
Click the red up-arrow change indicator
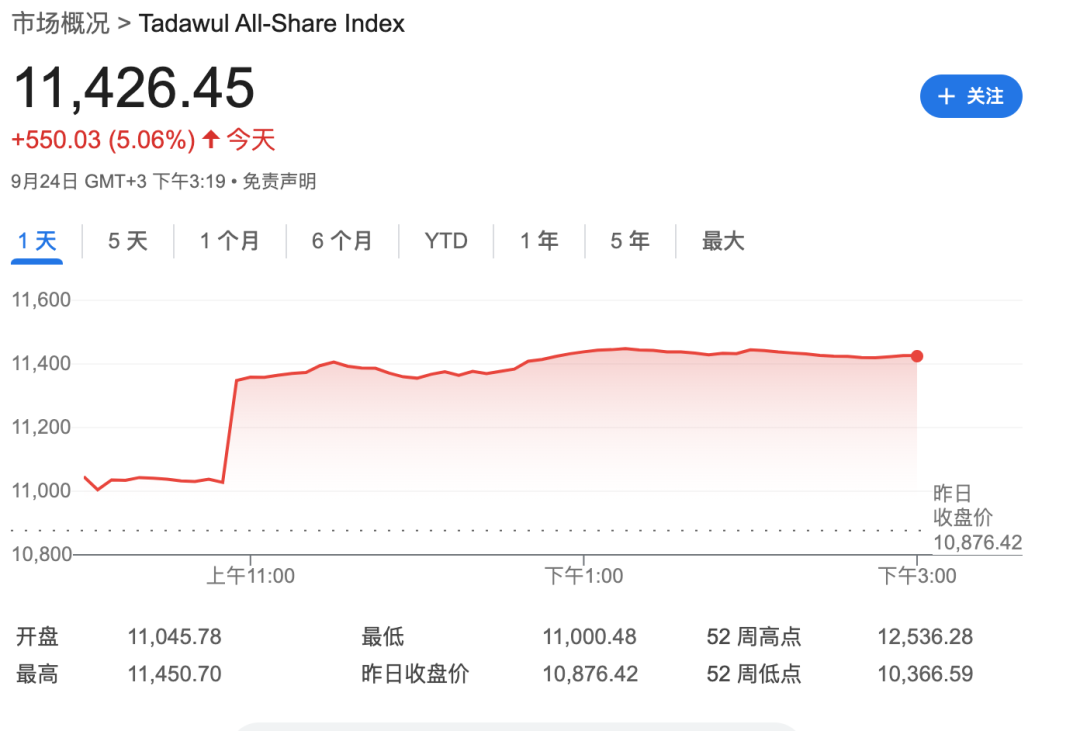pos(210,139)
